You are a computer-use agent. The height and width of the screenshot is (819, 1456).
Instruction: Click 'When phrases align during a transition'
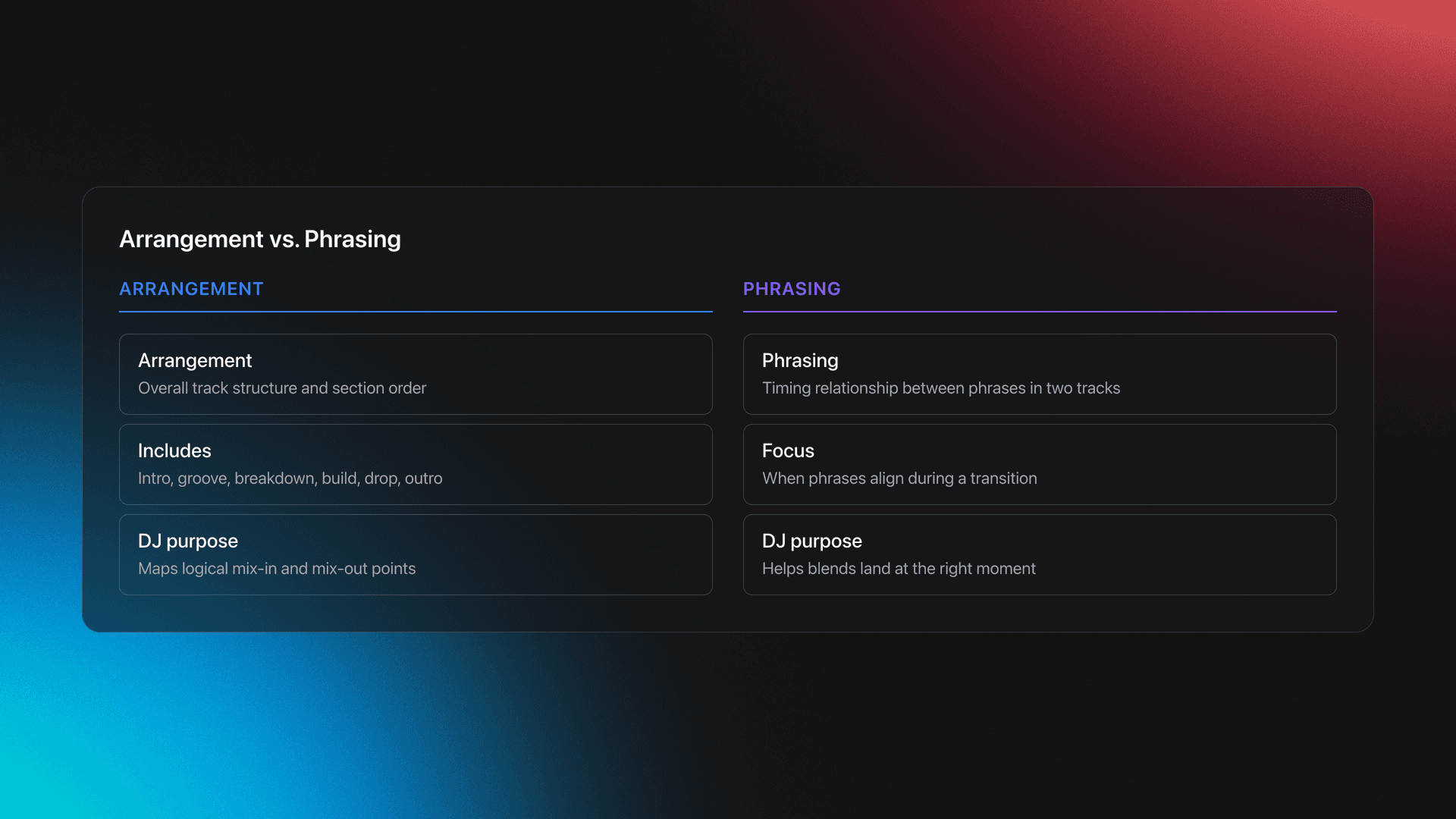899,479
